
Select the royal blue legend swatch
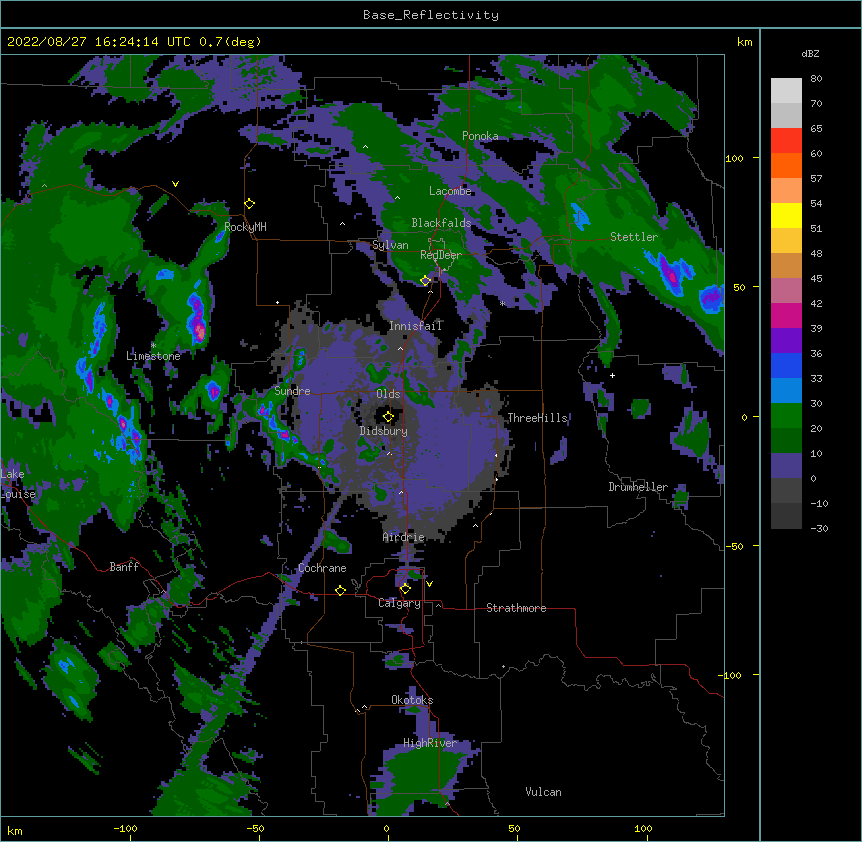tap(786, 365)
